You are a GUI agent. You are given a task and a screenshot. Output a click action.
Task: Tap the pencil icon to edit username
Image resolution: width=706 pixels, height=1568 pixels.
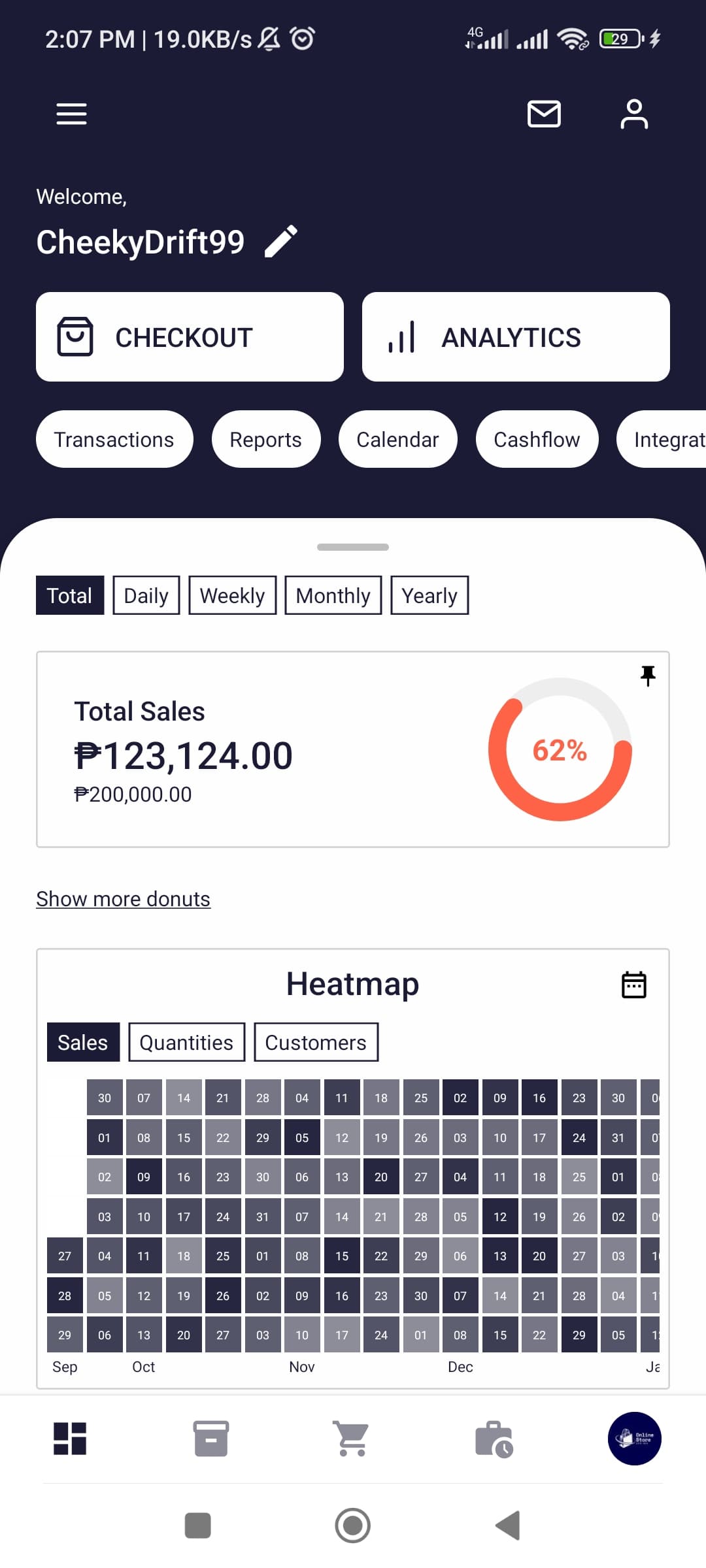pos(281,242)
